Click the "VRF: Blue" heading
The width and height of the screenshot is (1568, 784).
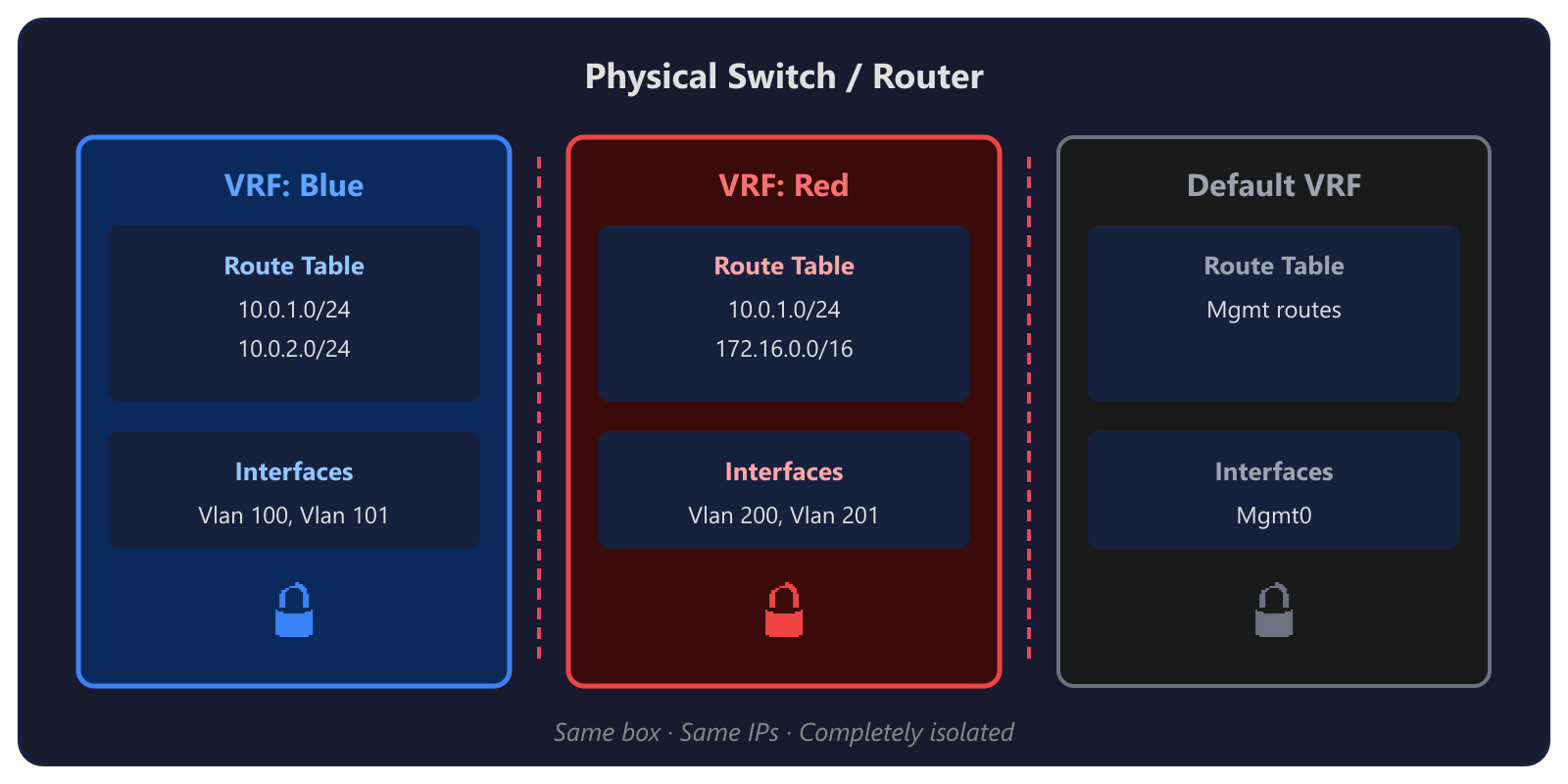click(x=294, y=185)
